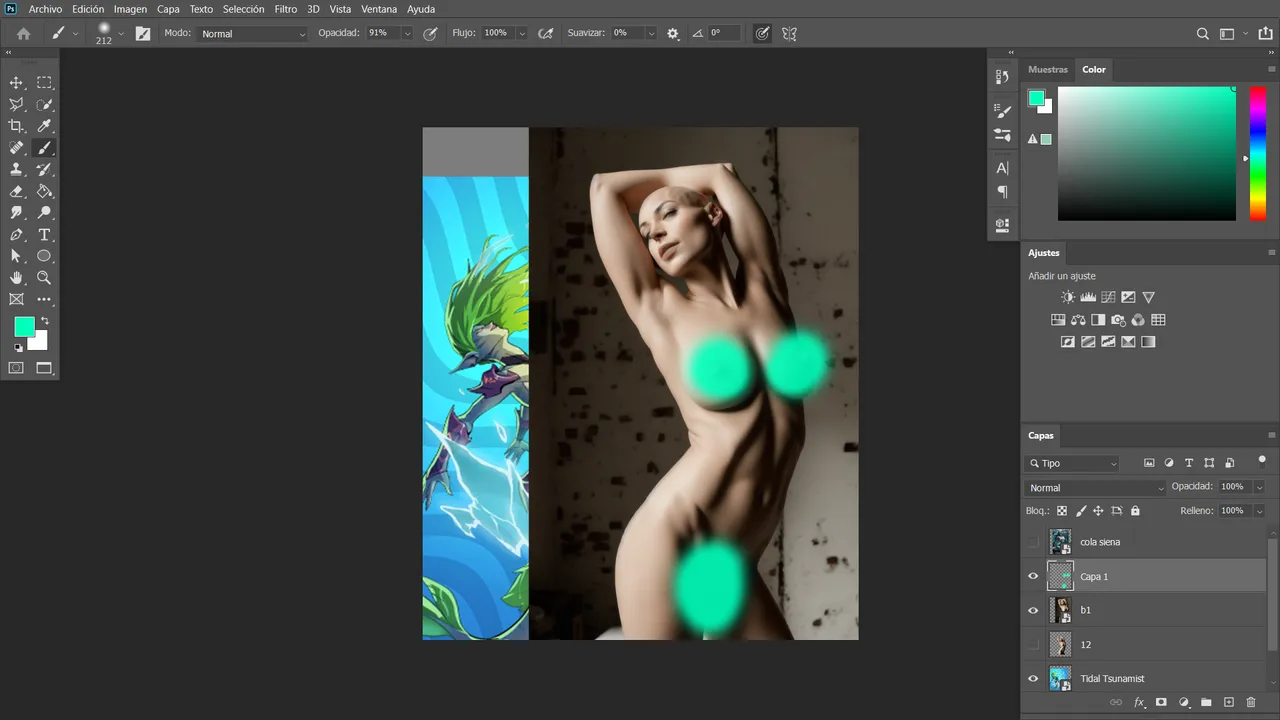Select the Eraser tool
Viewport: 1280px width, 720px height.
[x=16, y=191]
